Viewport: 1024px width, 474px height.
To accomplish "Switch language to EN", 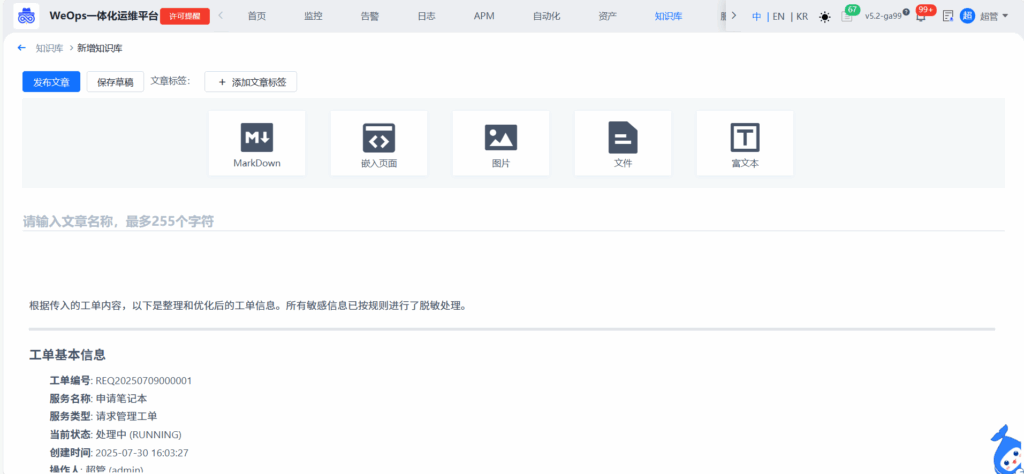I will tap(779, 16).
